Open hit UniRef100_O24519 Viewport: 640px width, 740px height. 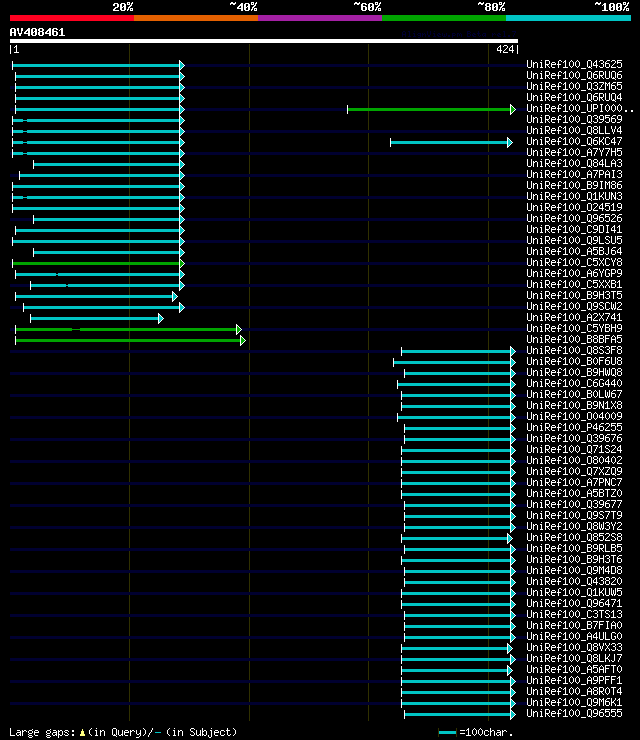pos(574,207)
